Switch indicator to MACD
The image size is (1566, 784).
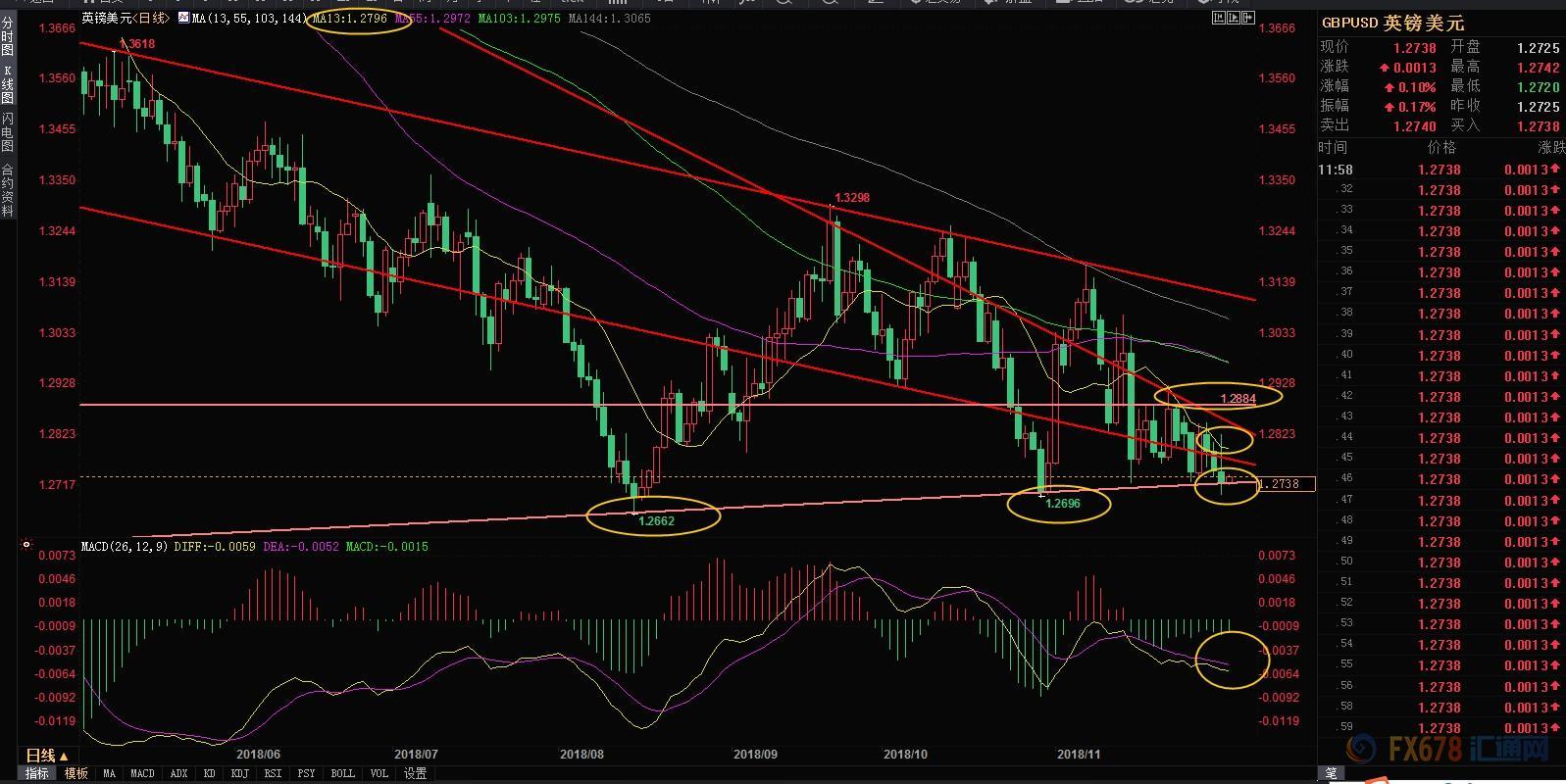(142, 773)
